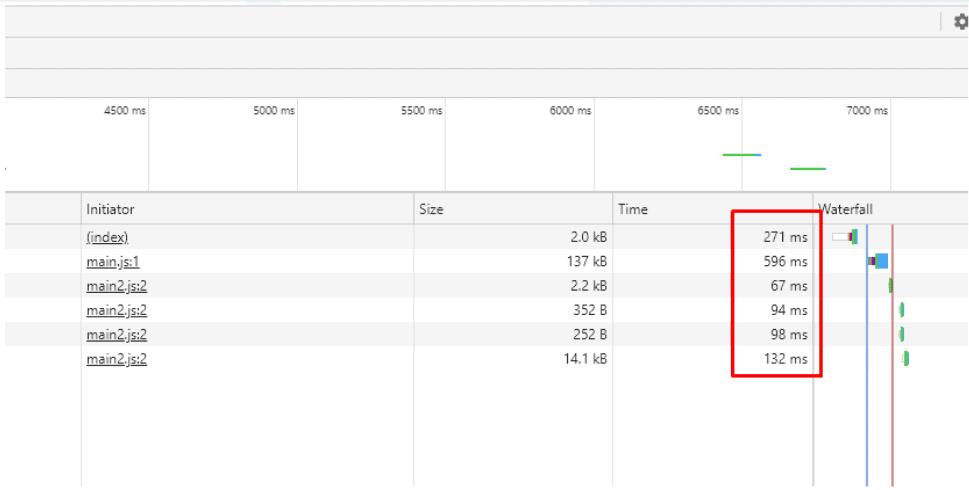The width and height of the screenshot is (969, 490).
Task: Click the 6500 ms mark on the timeline overview
Action: pyautogui.click(x=717, y=111)
